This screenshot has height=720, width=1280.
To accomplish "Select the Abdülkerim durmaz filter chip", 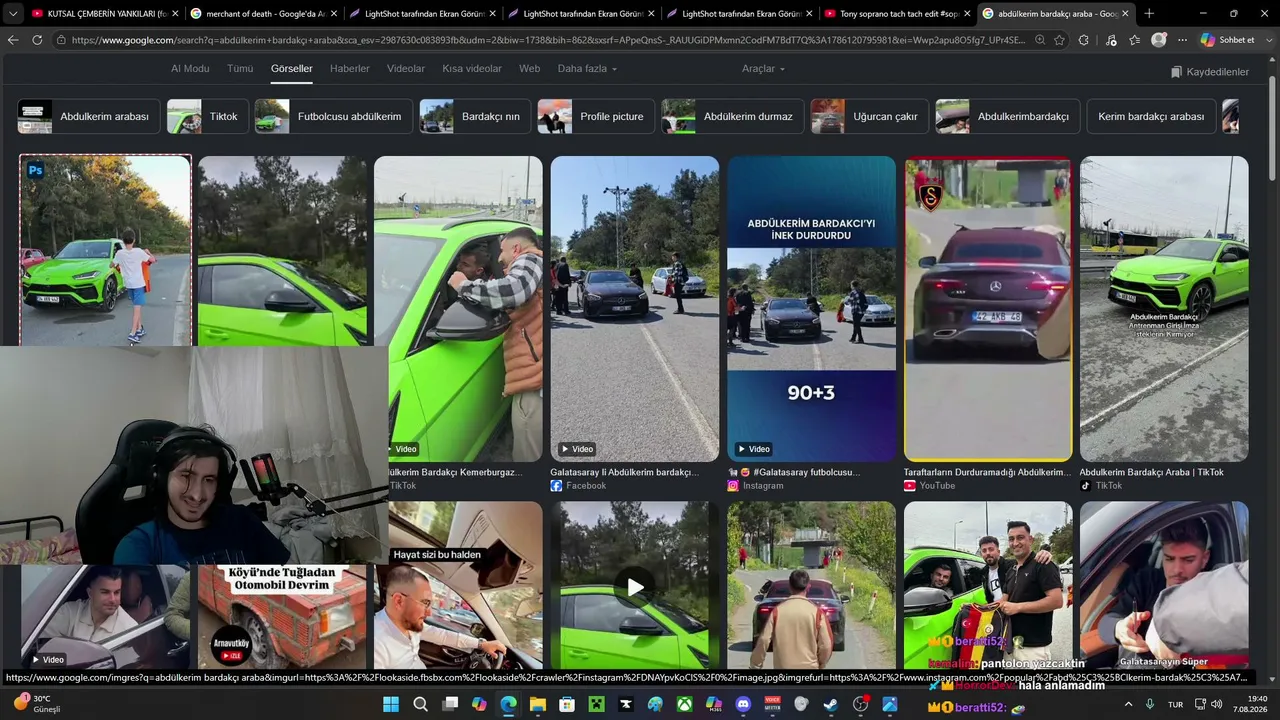I will point(732,116).
